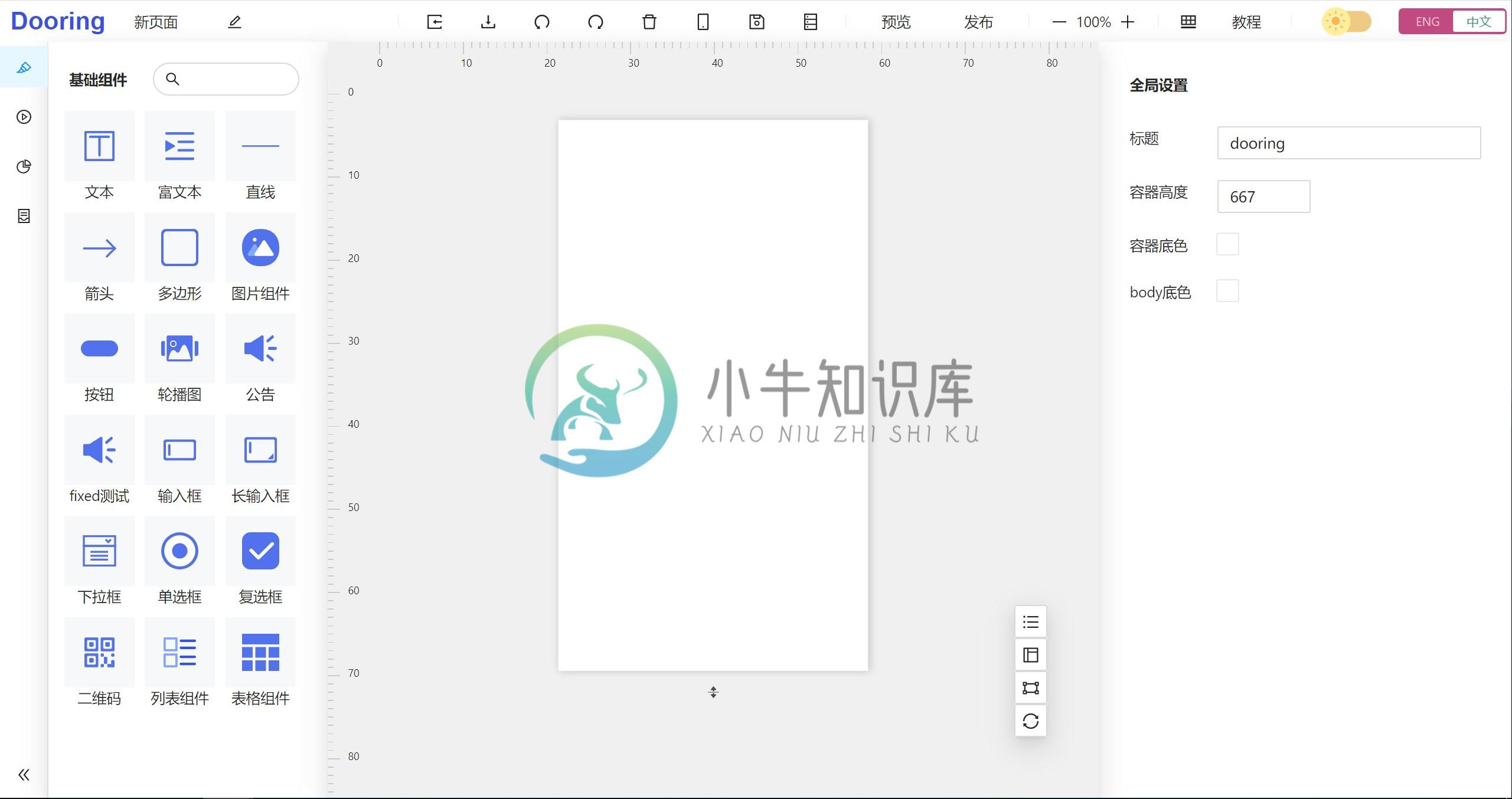Viewport: 1512px width, 799px height.
Task: Click the 新页面 page name
Action: (x=156, y=22)
